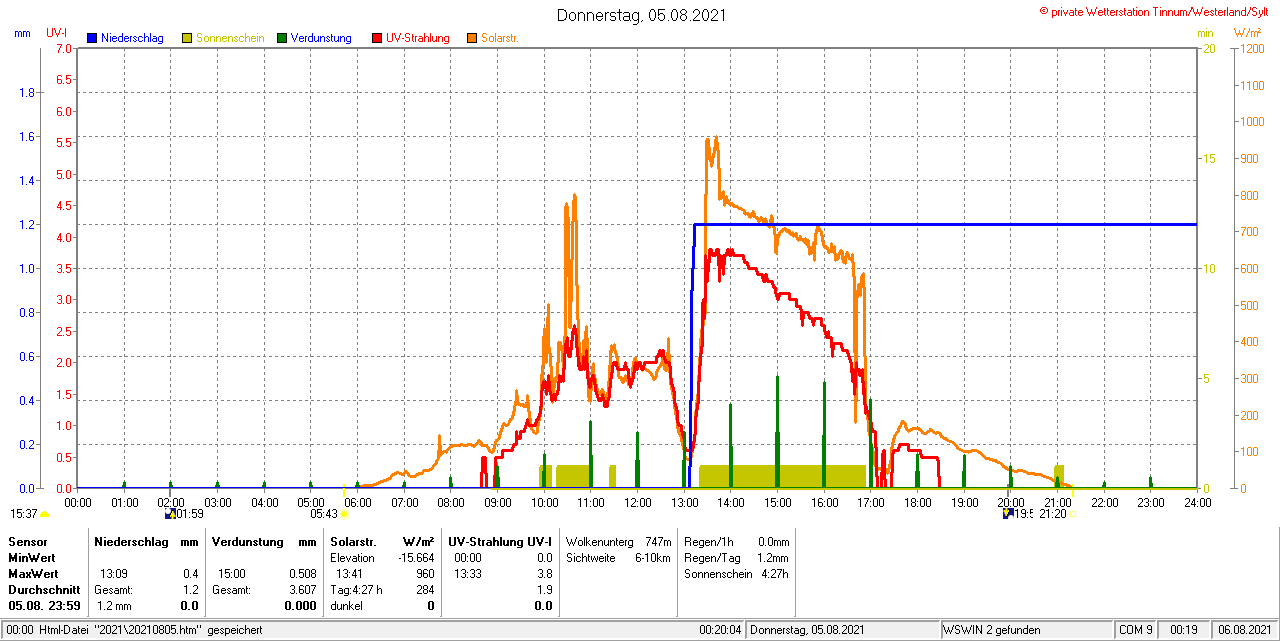Click the orange Solarstr. legend swatch
This screenshot has width=1280, height=641.
472,38
